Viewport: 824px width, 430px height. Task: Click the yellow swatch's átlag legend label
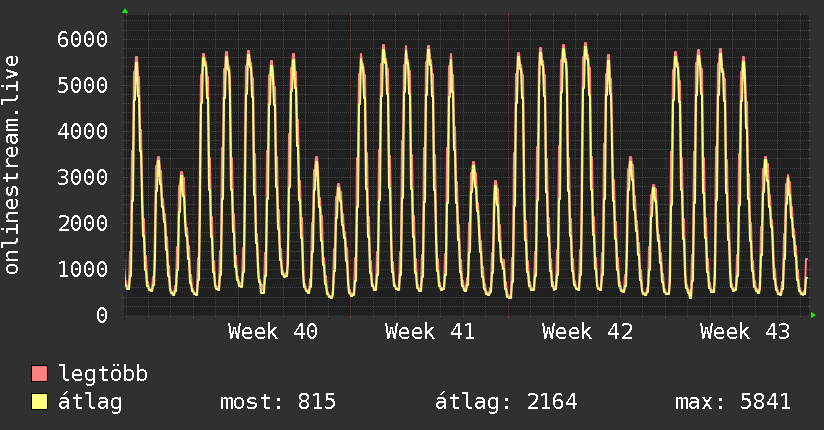point(90,402)
